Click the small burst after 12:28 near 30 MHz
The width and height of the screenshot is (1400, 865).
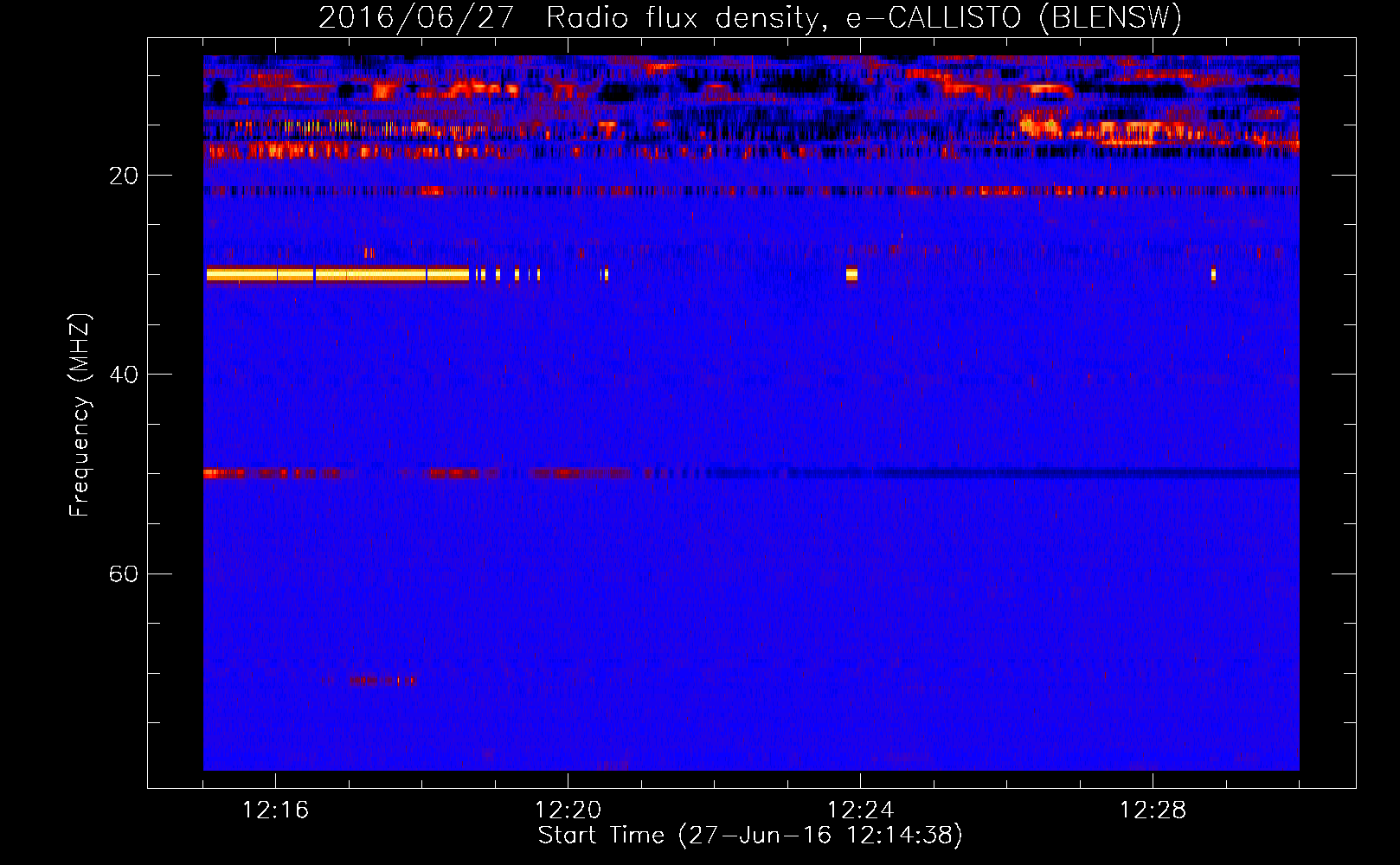coord(1213,274)
